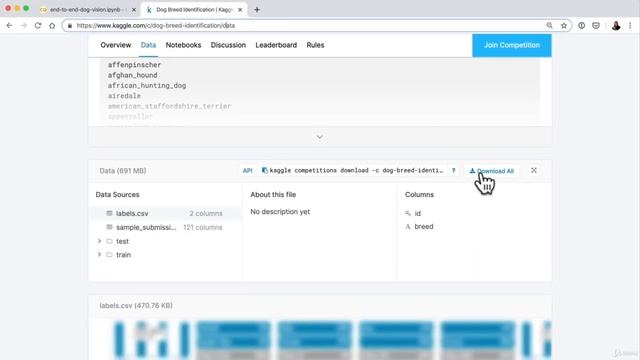640x360 pixels.
Task: Click the zoom magnifier icon in address bar
Action: coord(549,25)
